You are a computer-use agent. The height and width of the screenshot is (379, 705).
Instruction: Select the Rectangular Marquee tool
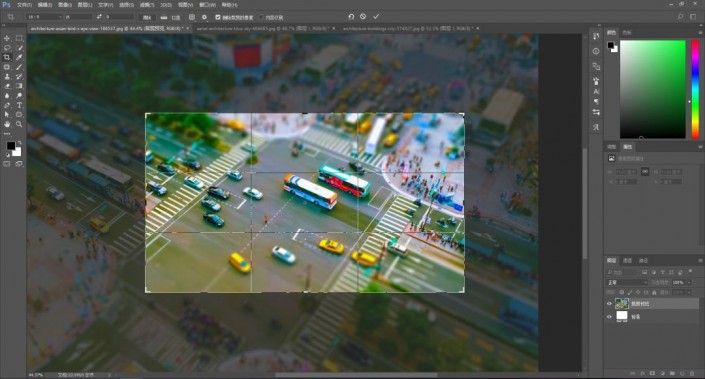(x=19, y=38)
